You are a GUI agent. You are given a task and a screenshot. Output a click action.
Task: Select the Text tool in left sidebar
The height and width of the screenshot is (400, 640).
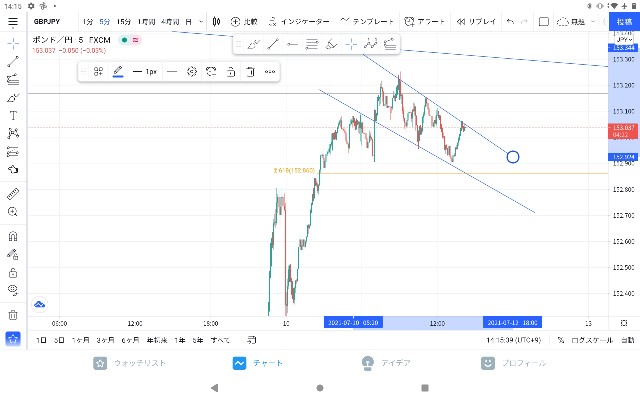point(13,116)
